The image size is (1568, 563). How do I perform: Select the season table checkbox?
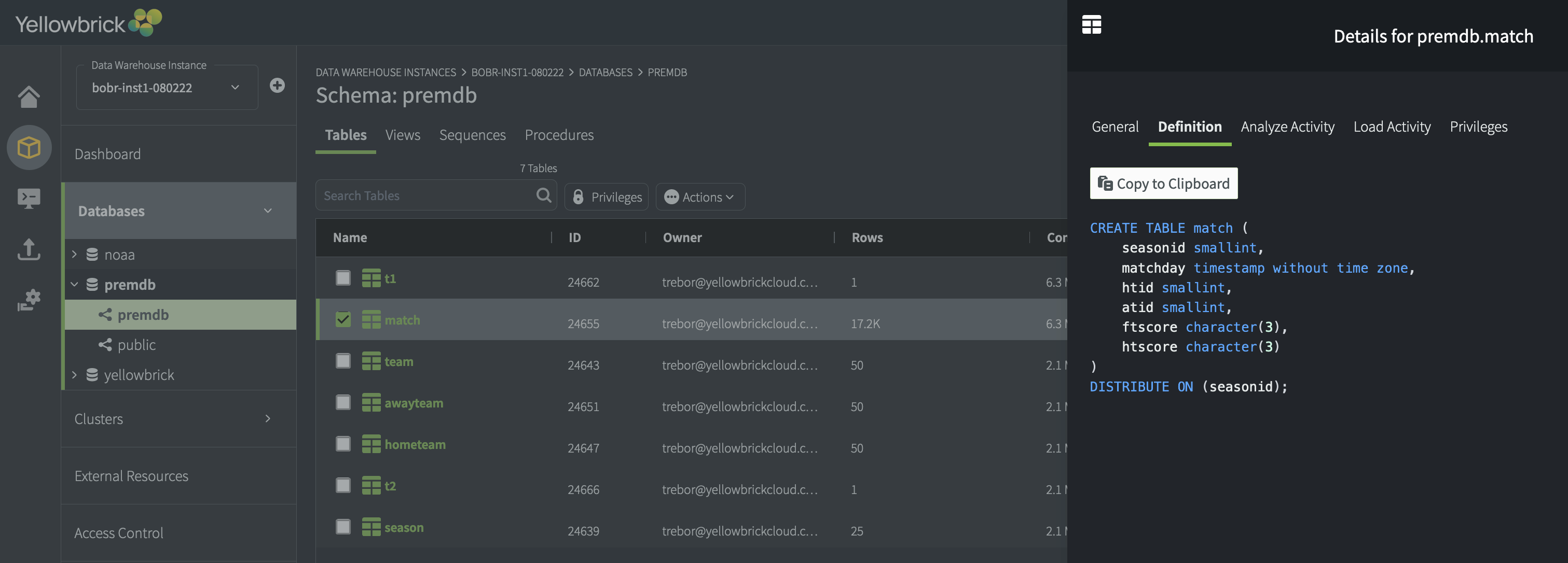343,527
